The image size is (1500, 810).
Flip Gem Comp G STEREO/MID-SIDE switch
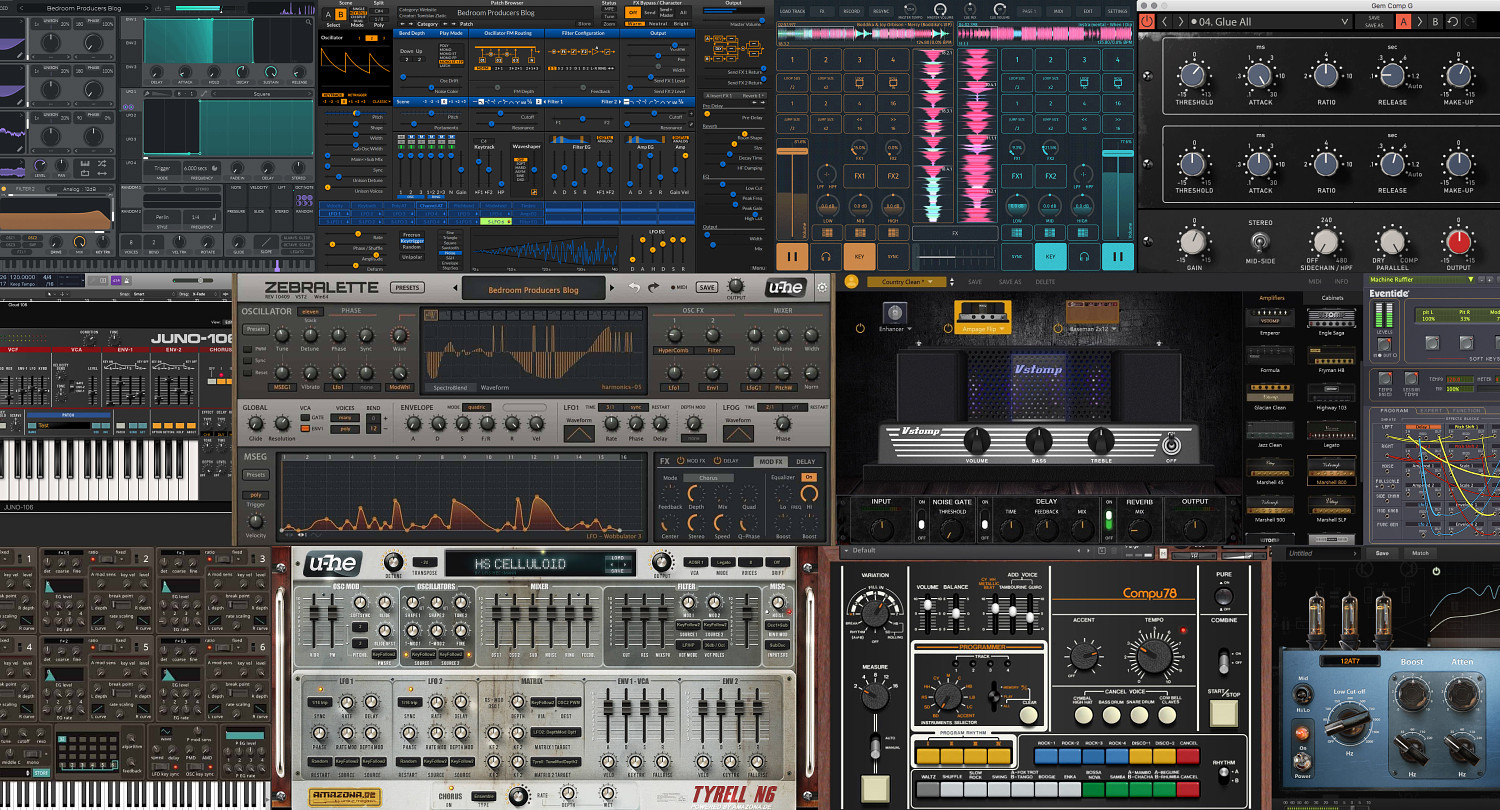[1260, 241]
